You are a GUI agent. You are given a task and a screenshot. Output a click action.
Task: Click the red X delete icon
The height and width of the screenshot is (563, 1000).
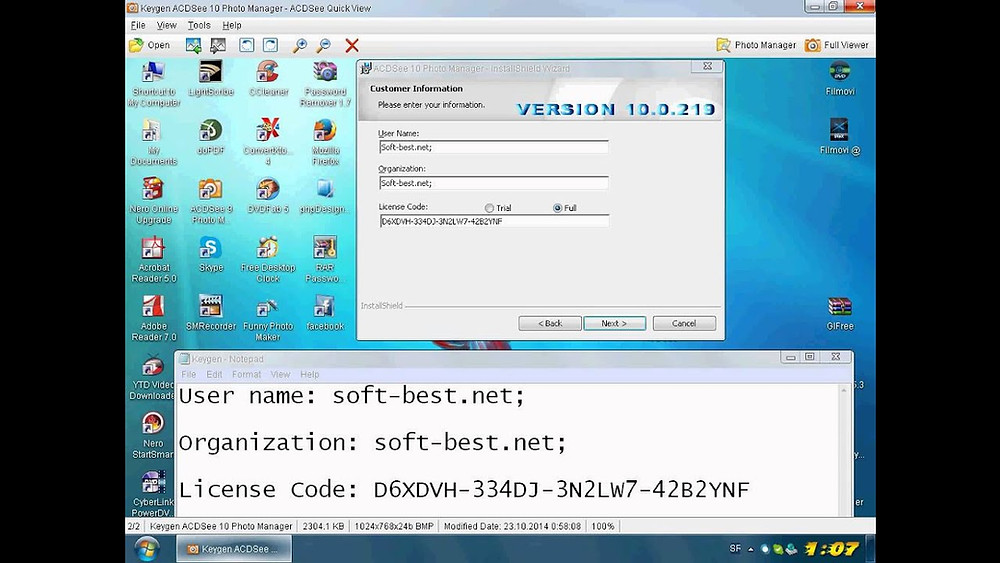coord(352,45)
